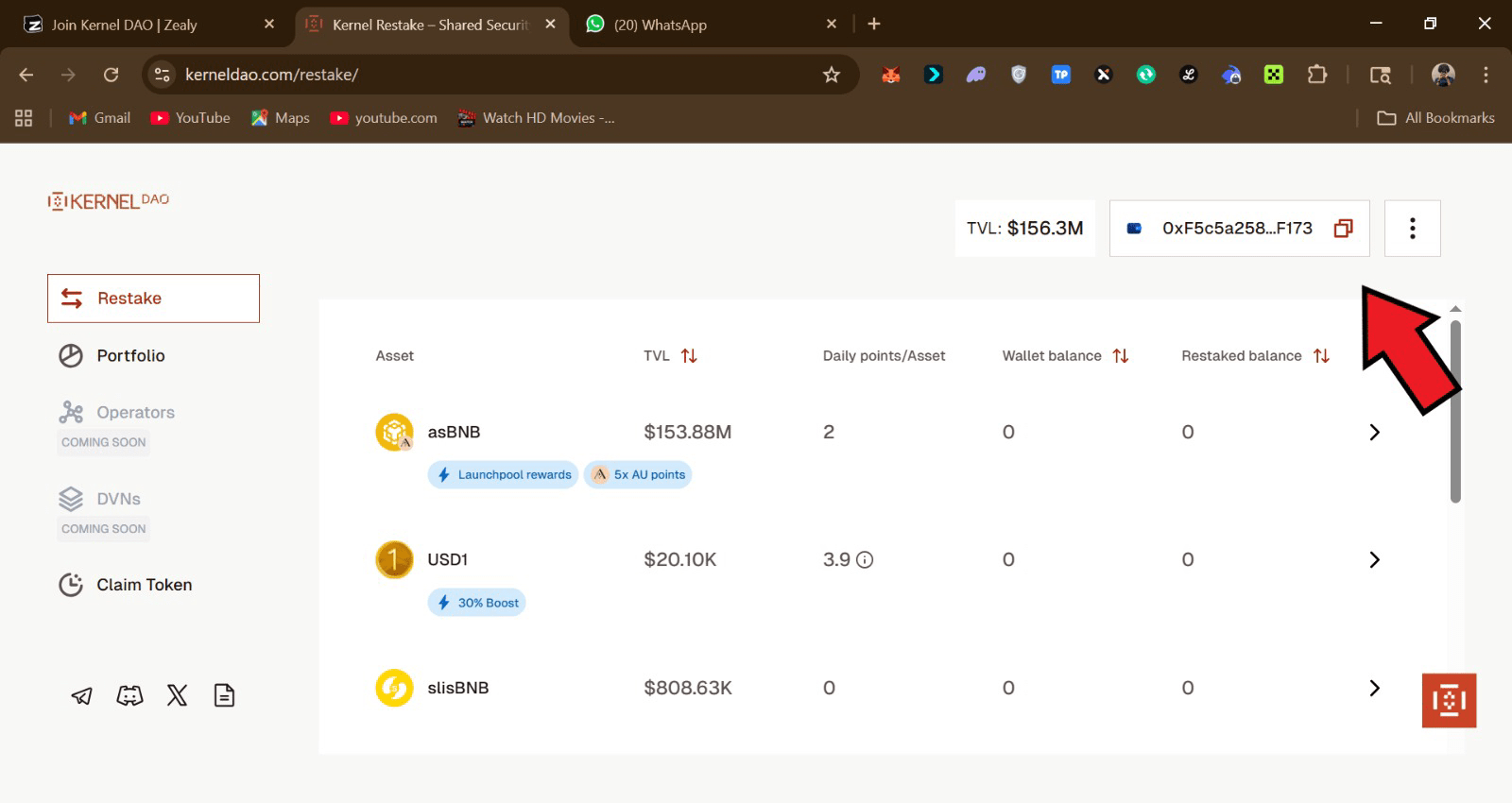
Task: Open Portfolio in the sidebar
Action: coord(112,356)
